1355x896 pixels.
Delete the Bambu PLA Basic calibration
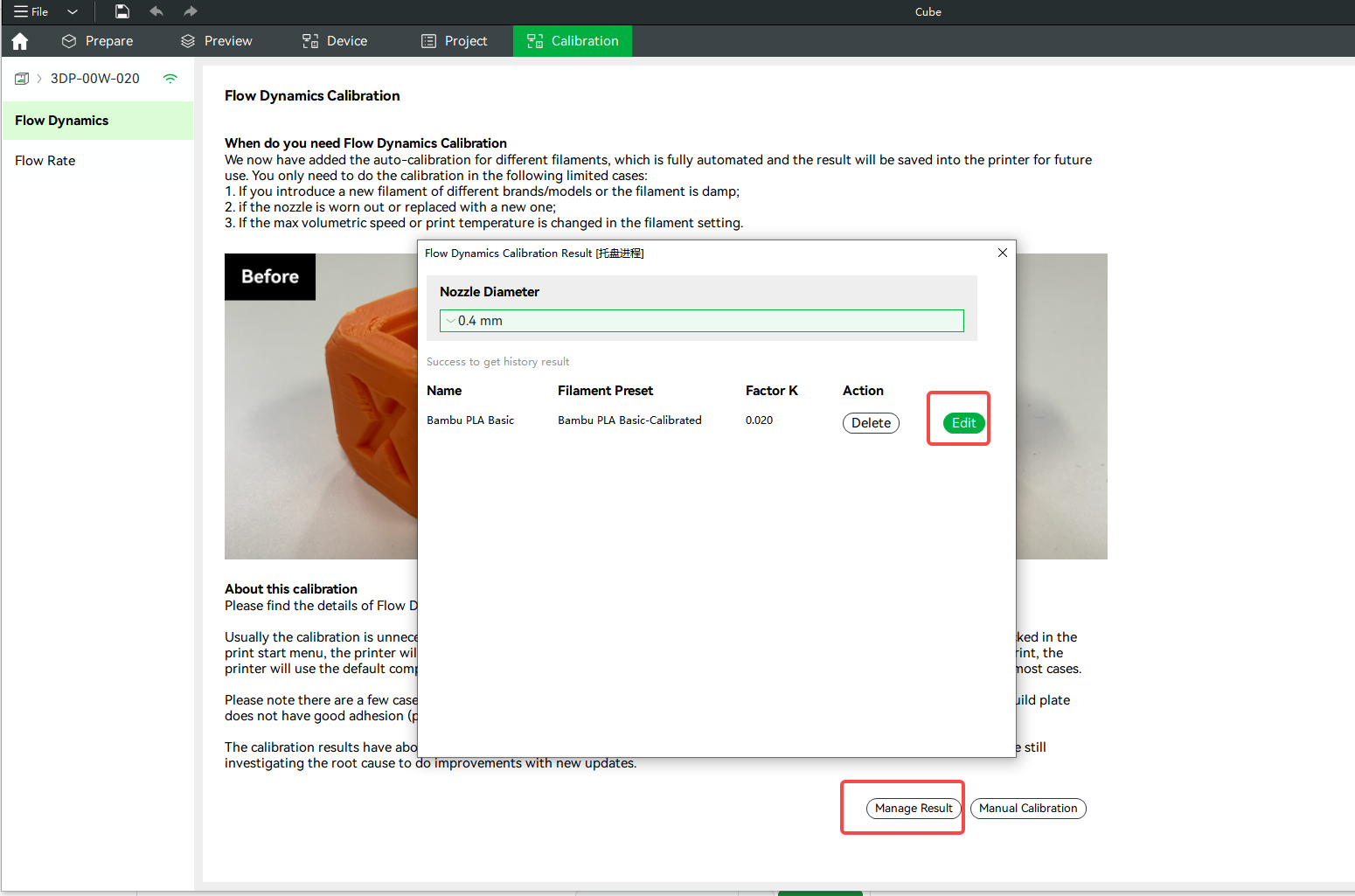point(871,422)
